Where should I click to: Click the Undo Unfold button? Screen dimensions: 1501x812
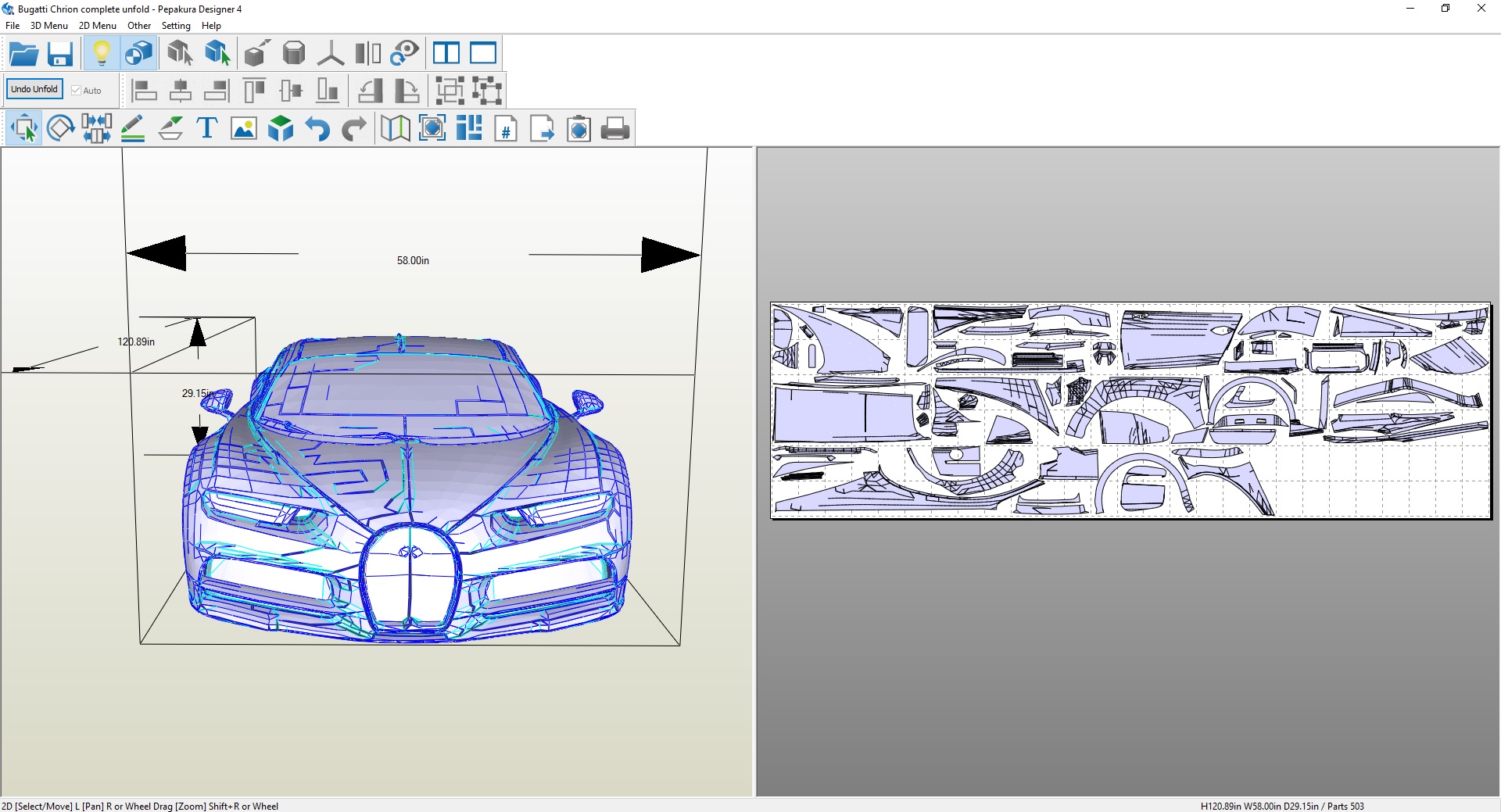pyautogui.click(x=34, y=89)
